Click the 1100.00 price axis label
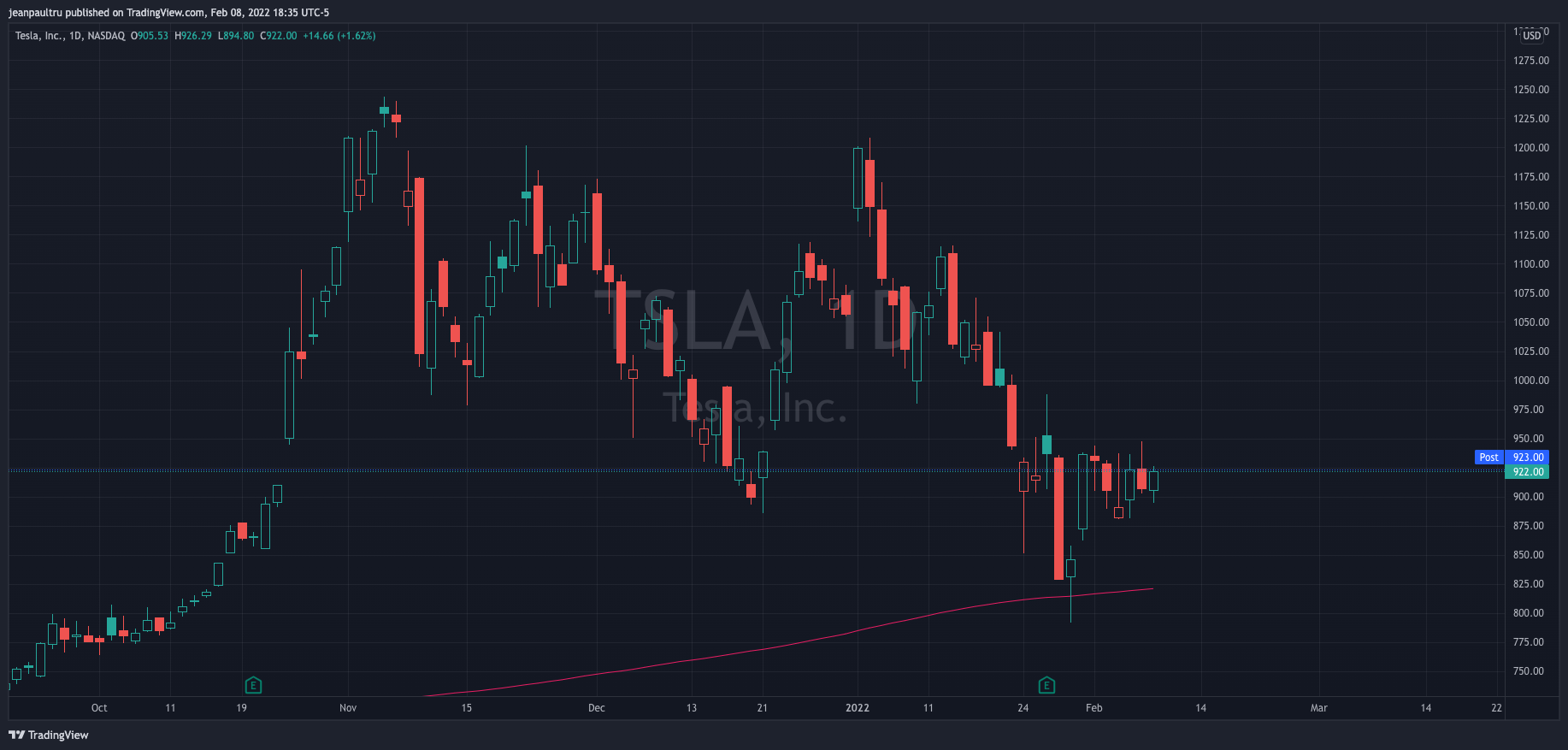 pyautogui.click(x=1530, y=264)
